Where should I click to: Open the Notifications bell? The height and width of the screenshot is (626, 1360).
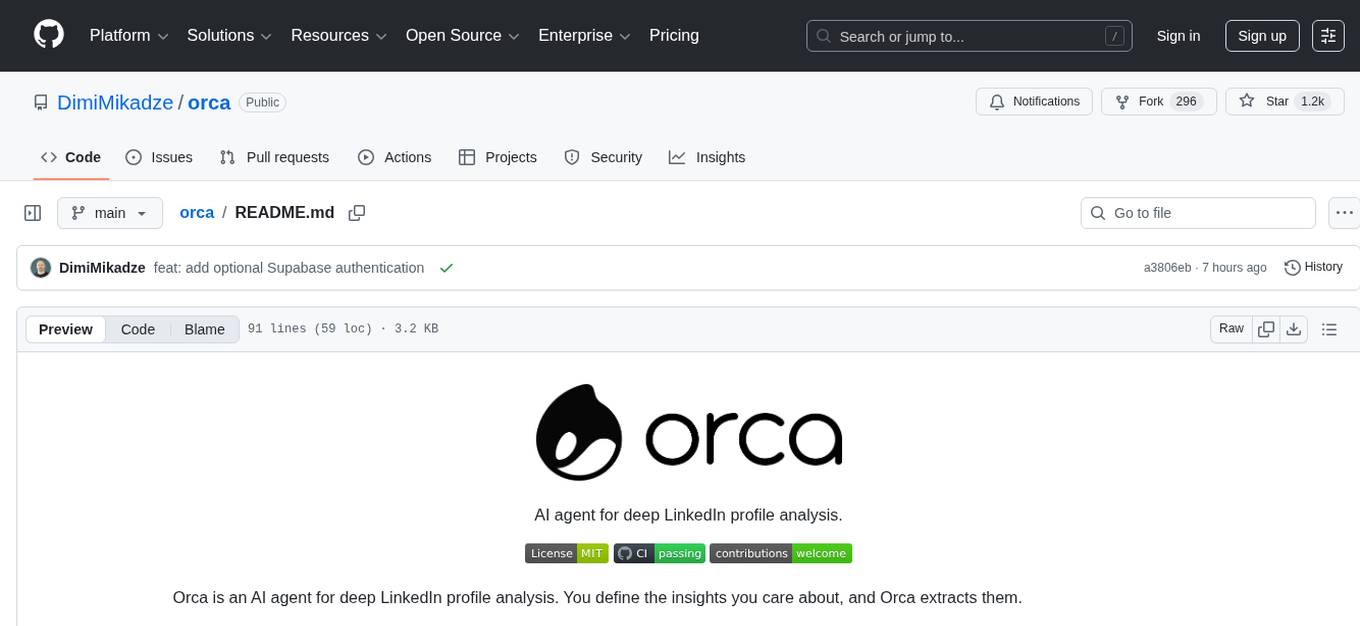point(1034,101)
